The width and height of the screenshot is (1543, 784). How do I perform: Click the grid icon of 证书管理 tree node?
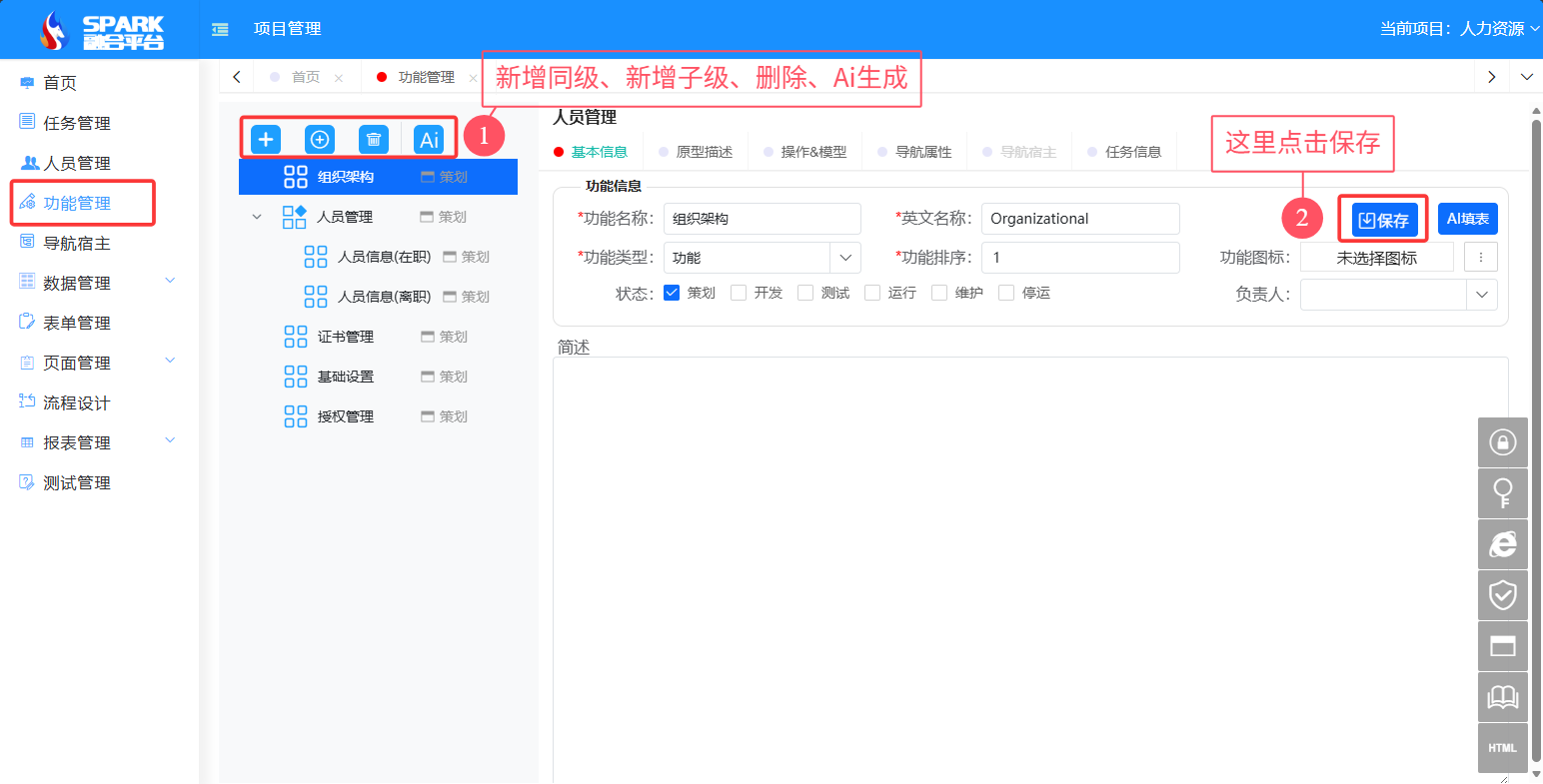(x=296, y=337)
